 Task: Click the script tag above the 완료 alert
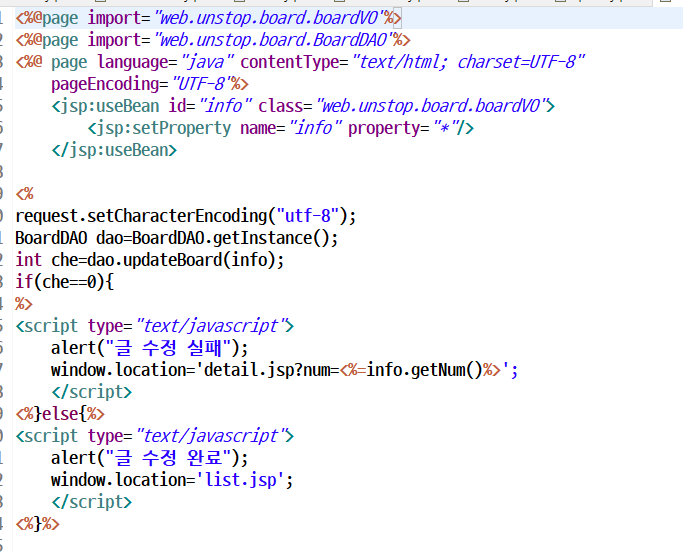pyautogui.click(x=155, y=436)
